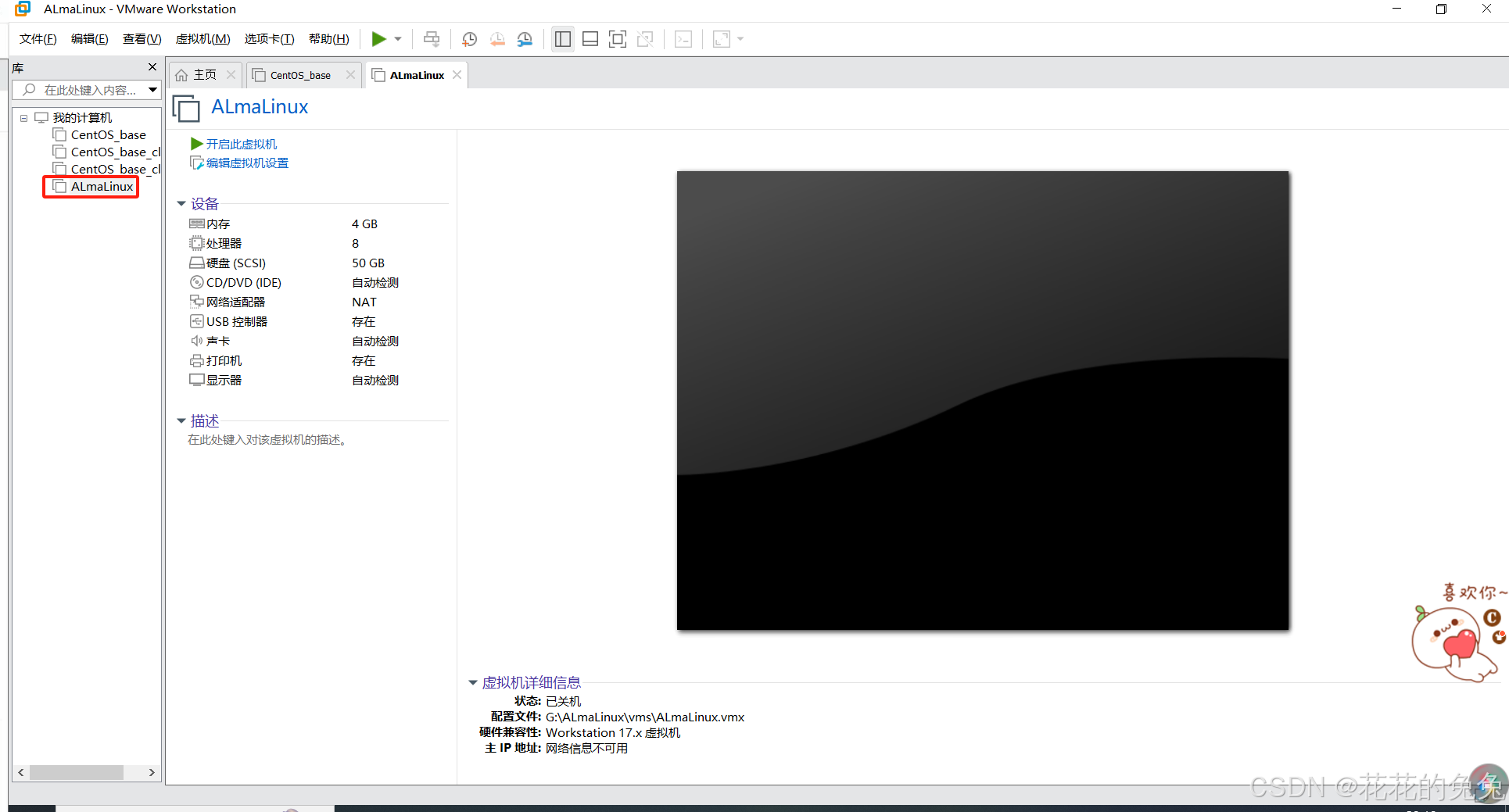Close the CentOS_base tab
1509x812 pixels.
coord(350,75)
